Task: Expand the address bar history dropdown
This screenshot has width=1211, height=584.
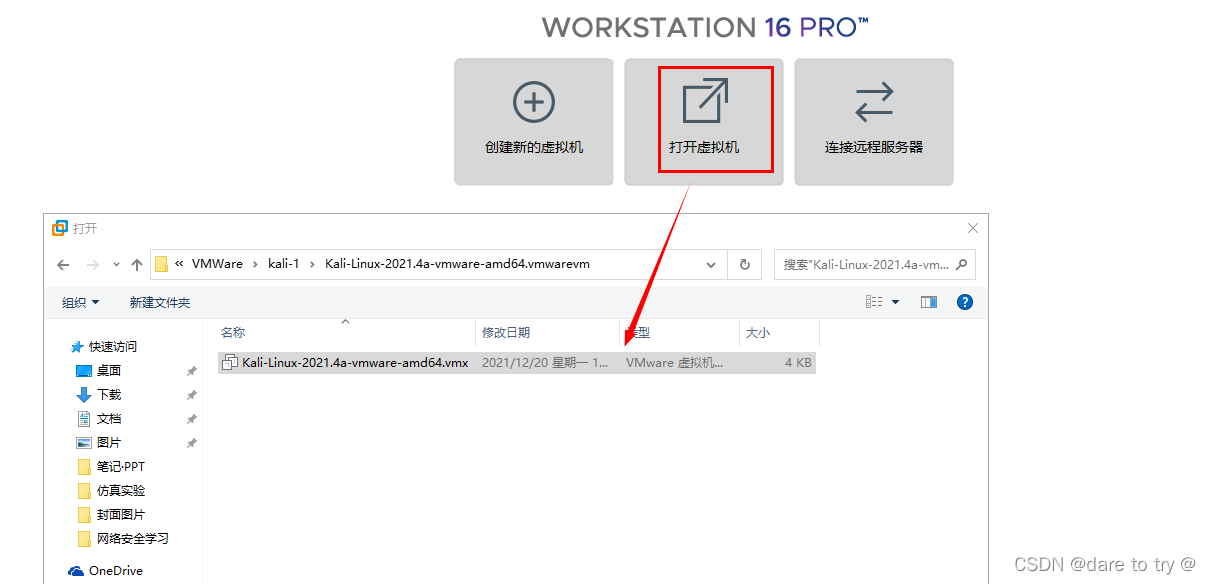Action: click(711, 265)
